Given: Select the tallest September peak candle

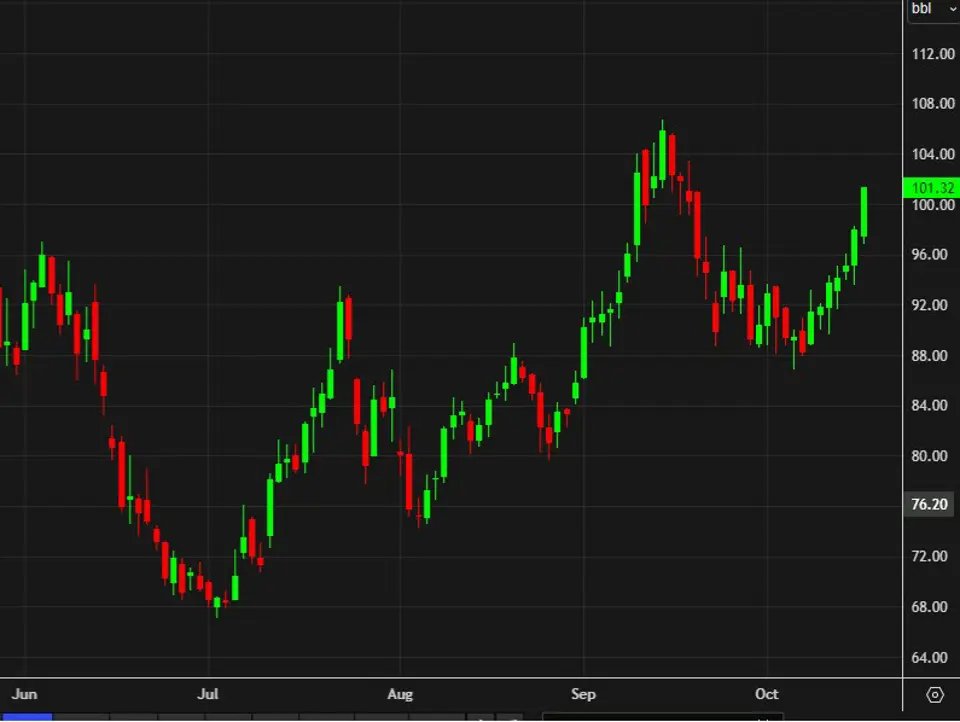Looking at the screenshot, I should [x=662, y=154].
